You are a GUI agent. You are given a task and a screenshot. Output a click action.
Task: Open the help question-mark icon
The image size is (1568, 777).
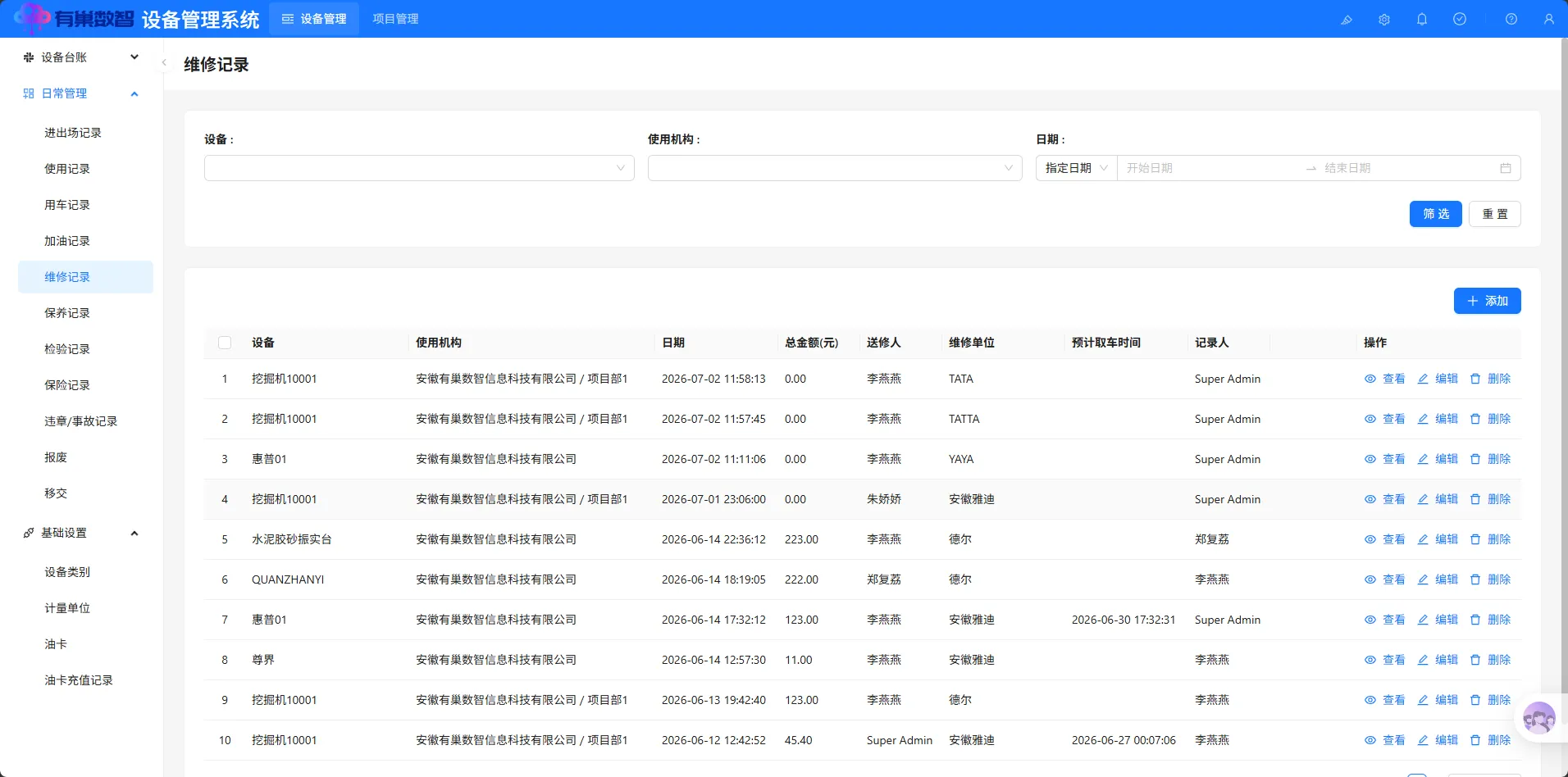[1511, 19]
